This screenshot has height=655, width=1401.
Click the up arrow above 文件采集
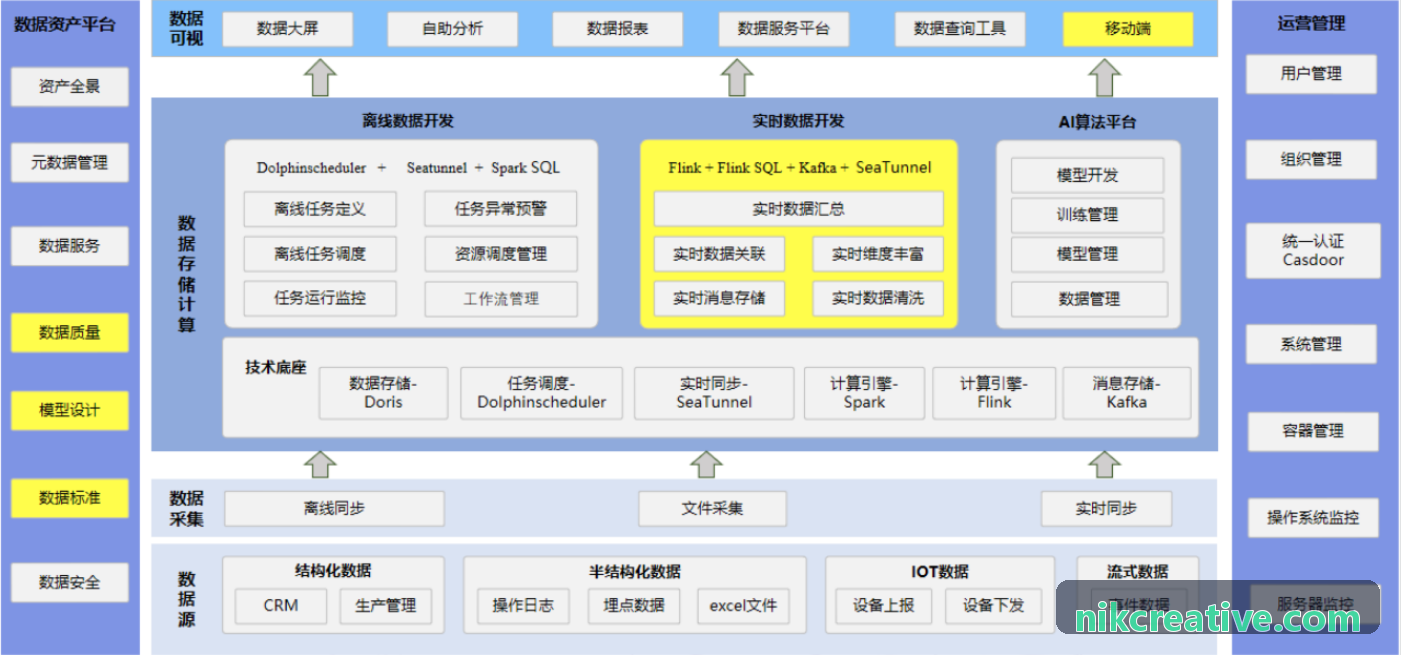point(707,464)
